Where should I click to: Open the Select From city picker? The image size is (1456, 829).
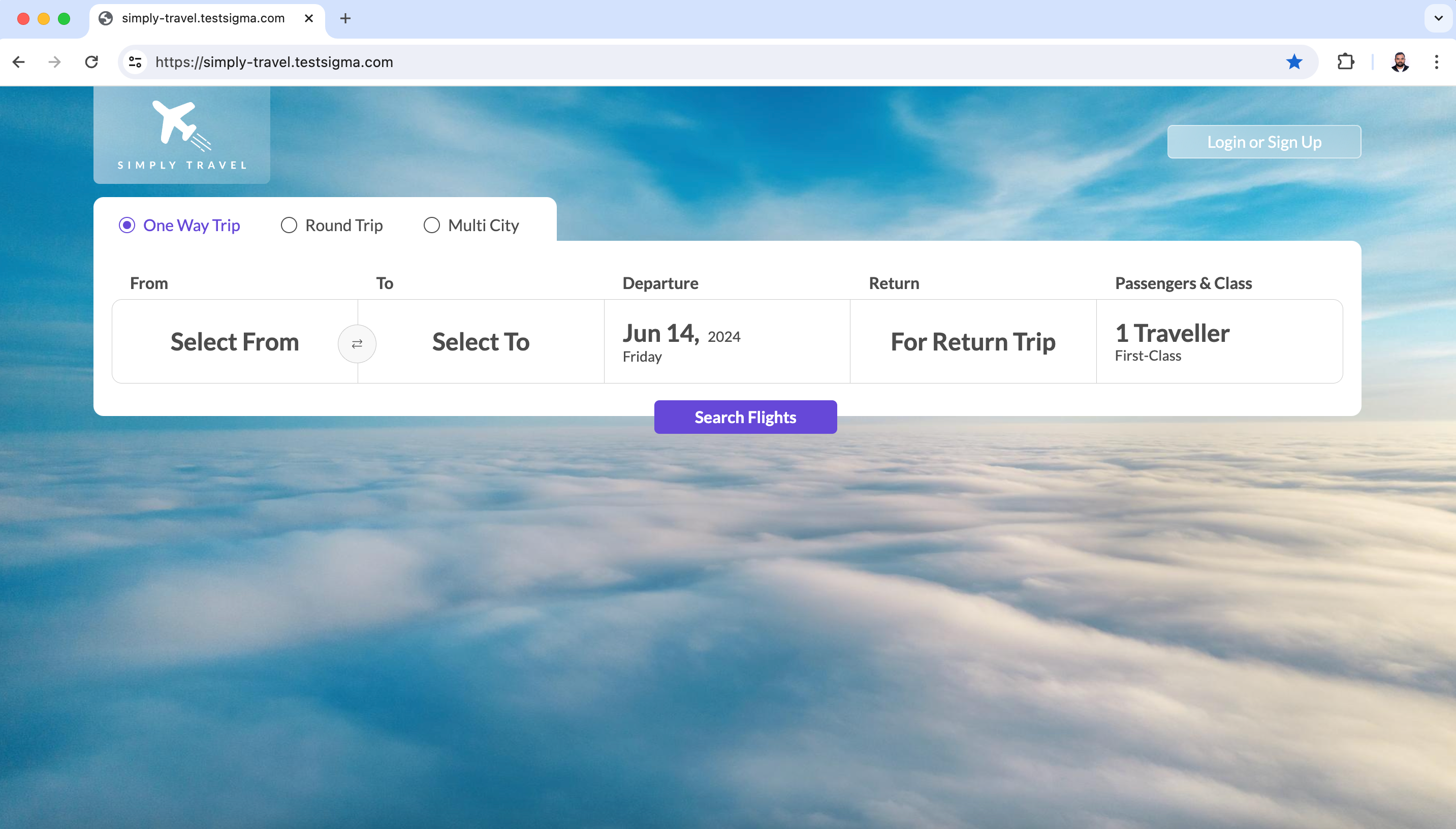pos(235,342)
